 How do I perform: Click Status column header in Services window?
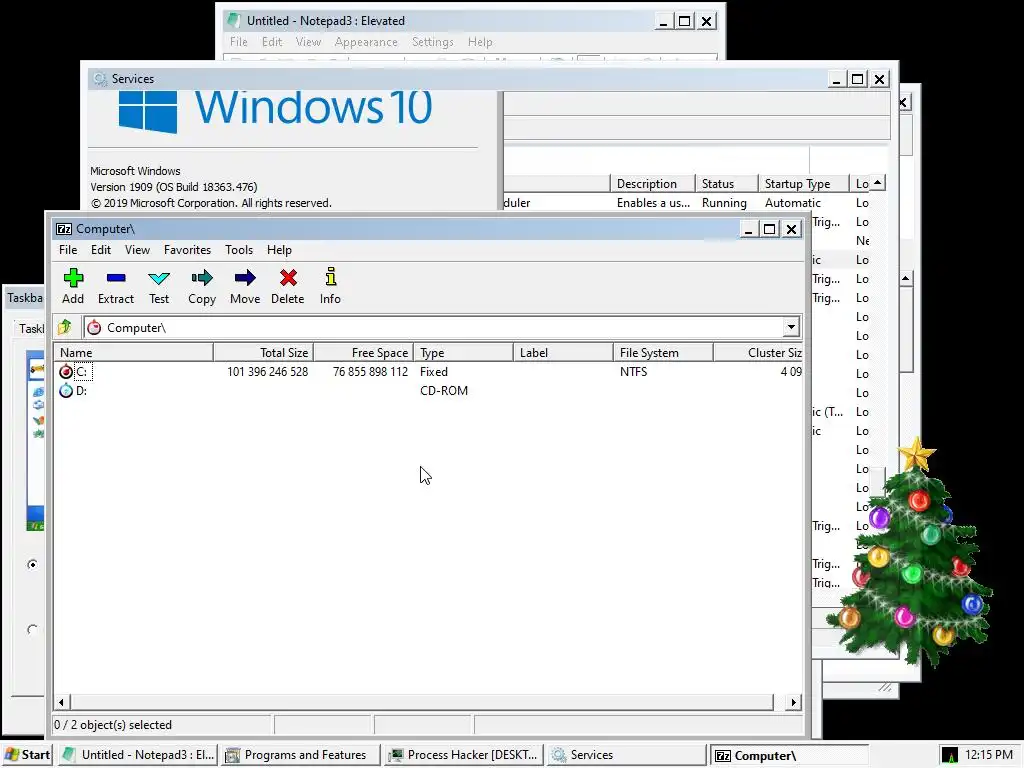[726, 184]
